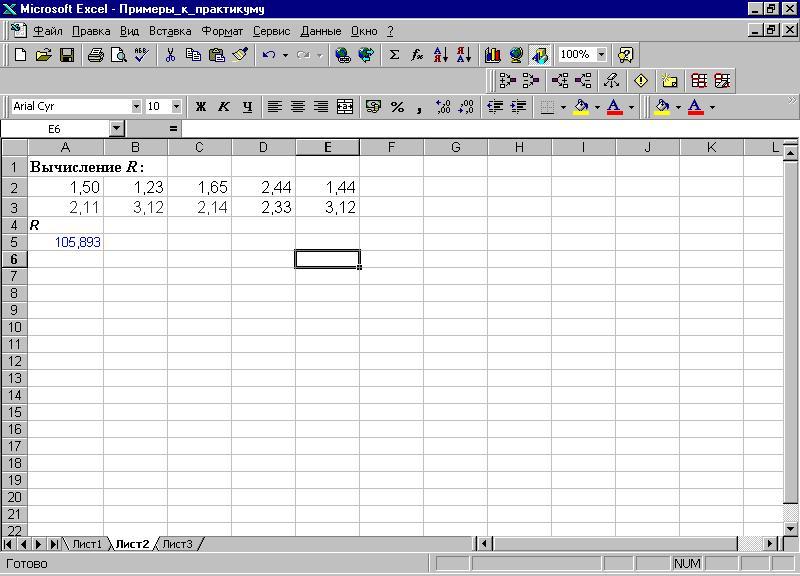Apply Percent Style formatting
The image size is (800, 576).
point(397,107)
